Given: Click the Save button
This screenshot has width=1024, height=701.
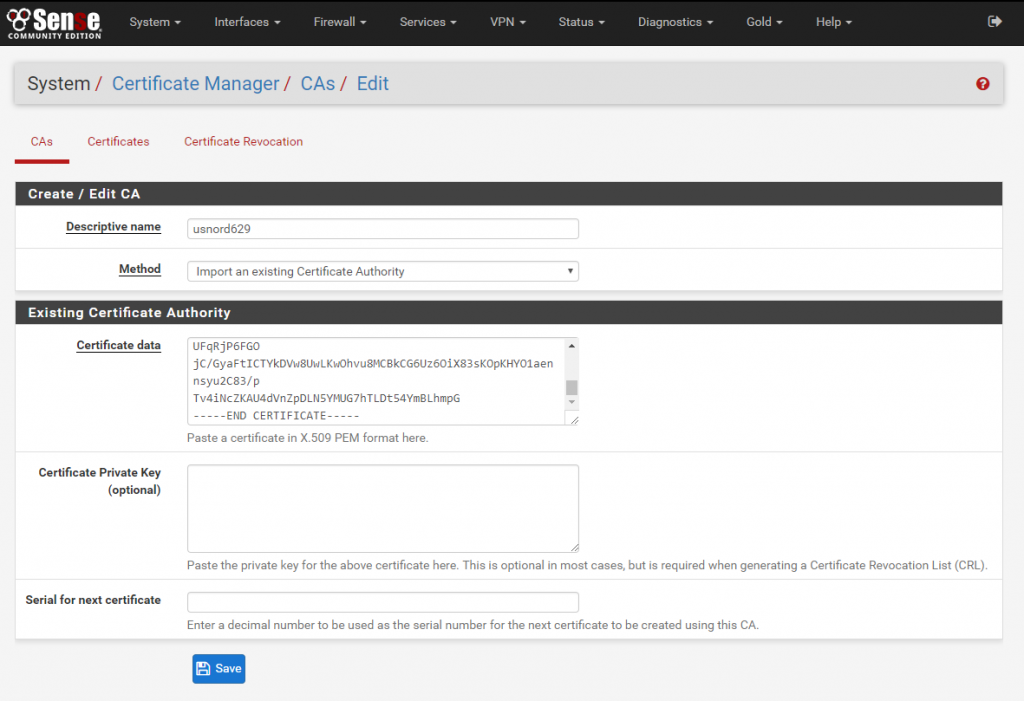Looking at the screenshot, I should pyautogui.click(x=218, y=668).
